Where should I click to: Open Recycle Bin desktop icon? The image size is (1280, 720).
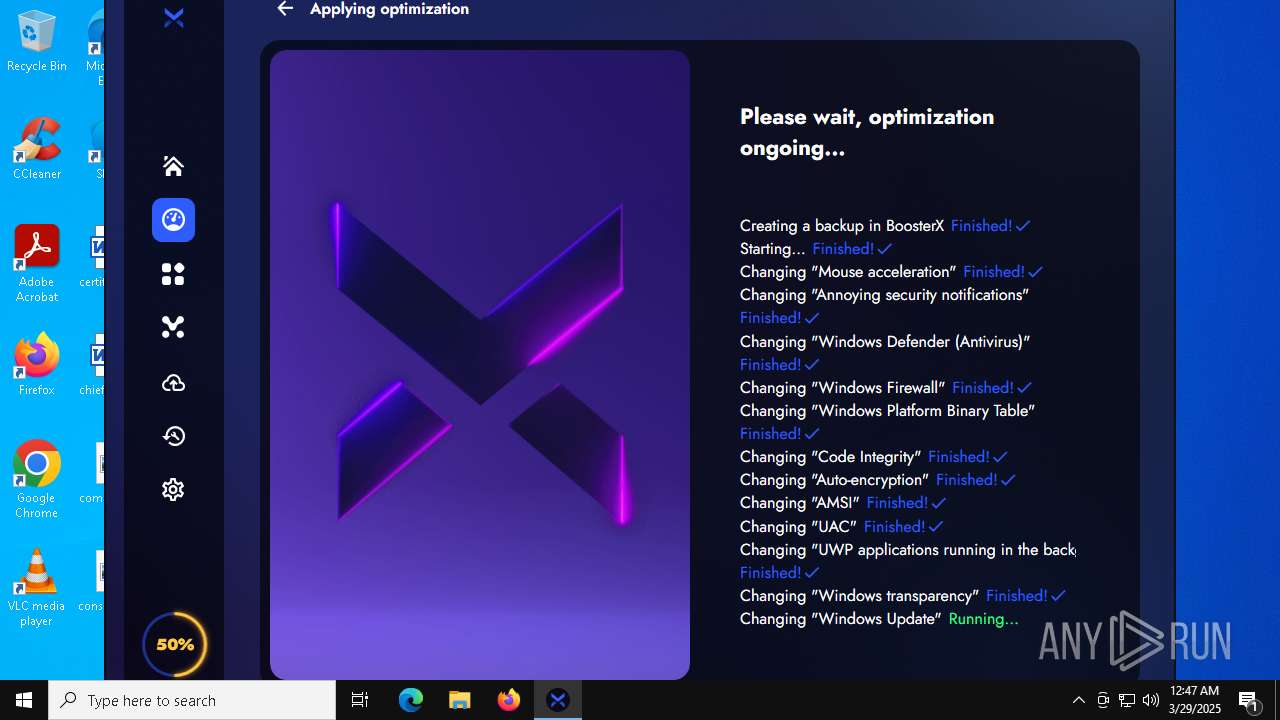(37, 42)
